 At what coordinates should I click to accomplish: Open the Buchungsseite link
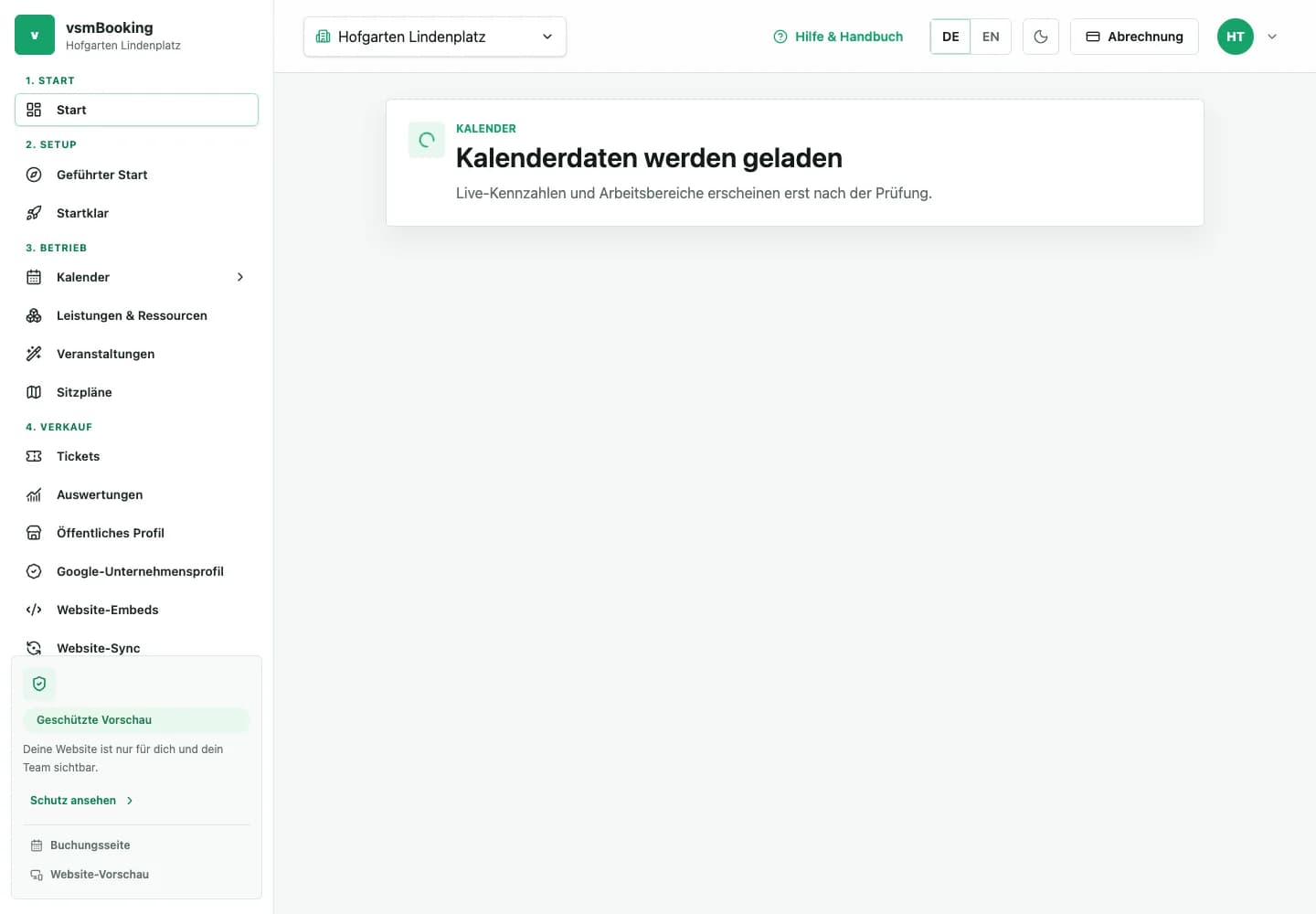point(80,845)
